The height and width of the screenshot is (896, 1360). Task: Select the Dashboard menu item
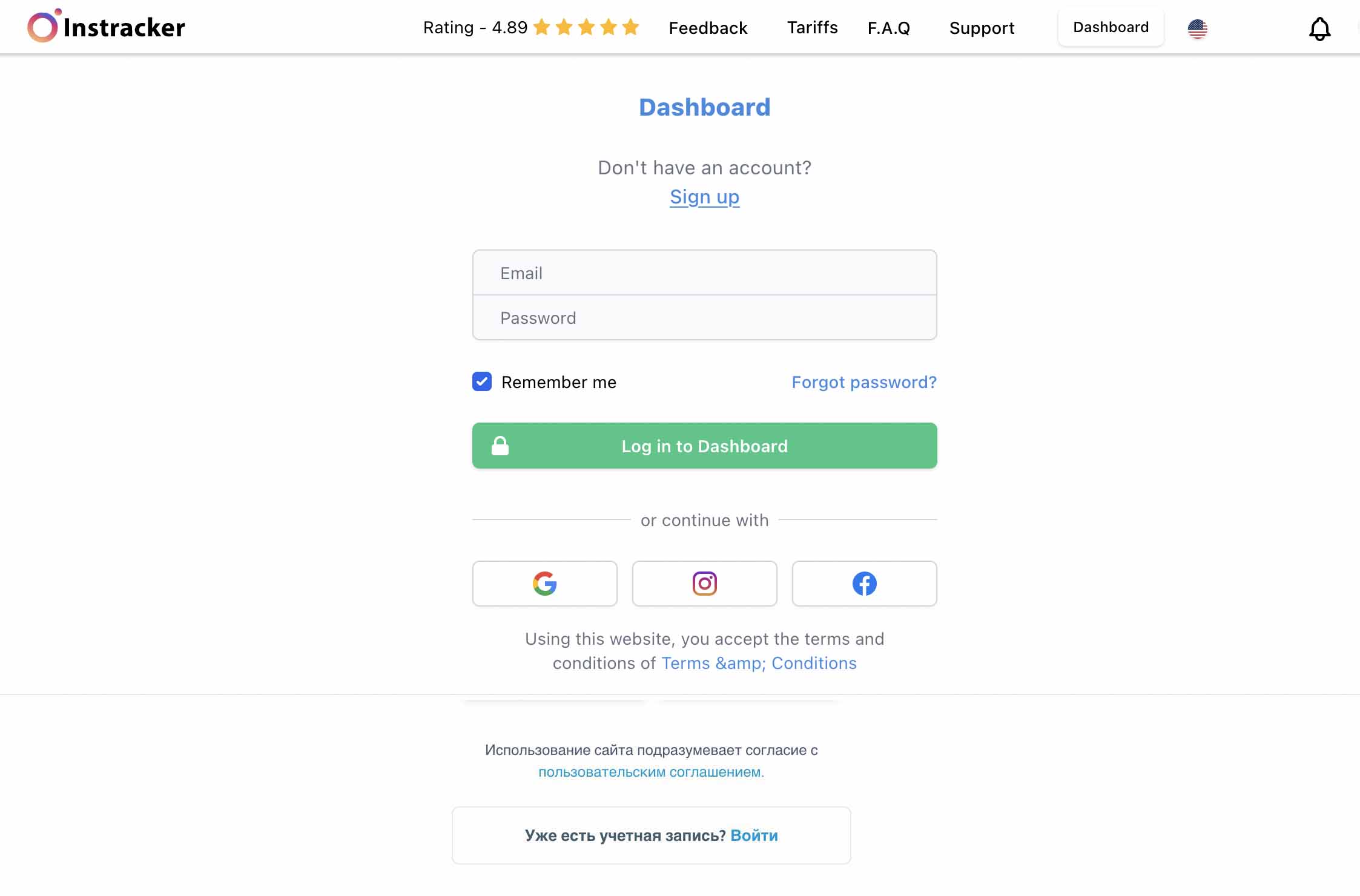tap(1110, 27)
